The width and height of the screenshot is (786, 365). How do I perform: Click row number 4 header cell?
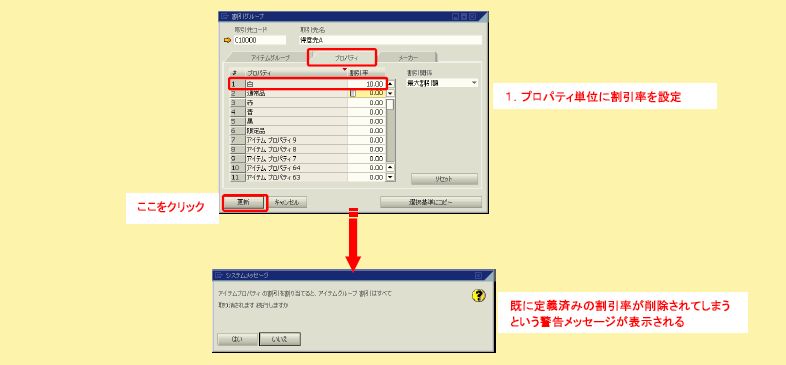(238, 112)
